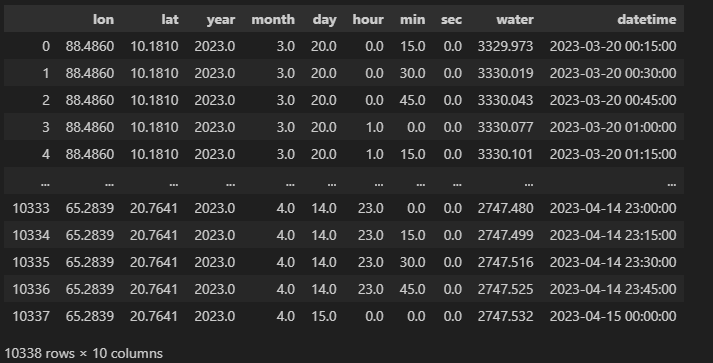Click the 'lat' column header

pyautogui.click(x=170, y=20)
